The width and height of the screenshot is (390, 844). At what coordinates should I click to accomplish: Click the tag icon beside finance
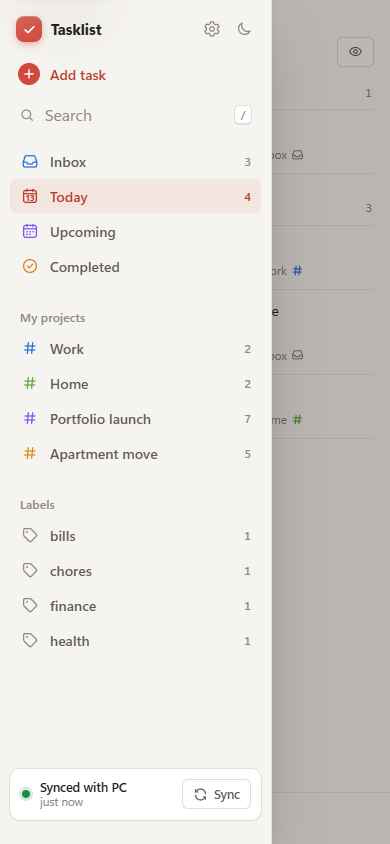30,606
